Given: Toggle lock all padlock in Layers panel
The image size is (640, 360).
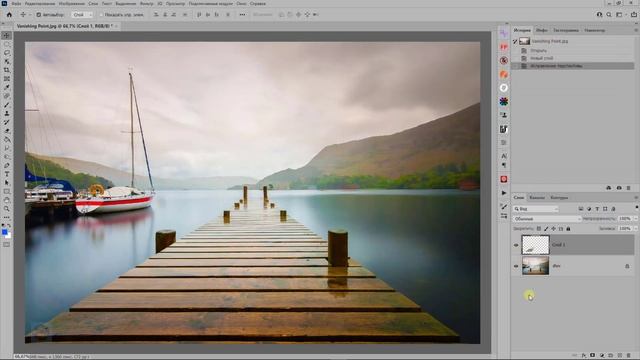Looking at the screenshot, I should [568, 229].
